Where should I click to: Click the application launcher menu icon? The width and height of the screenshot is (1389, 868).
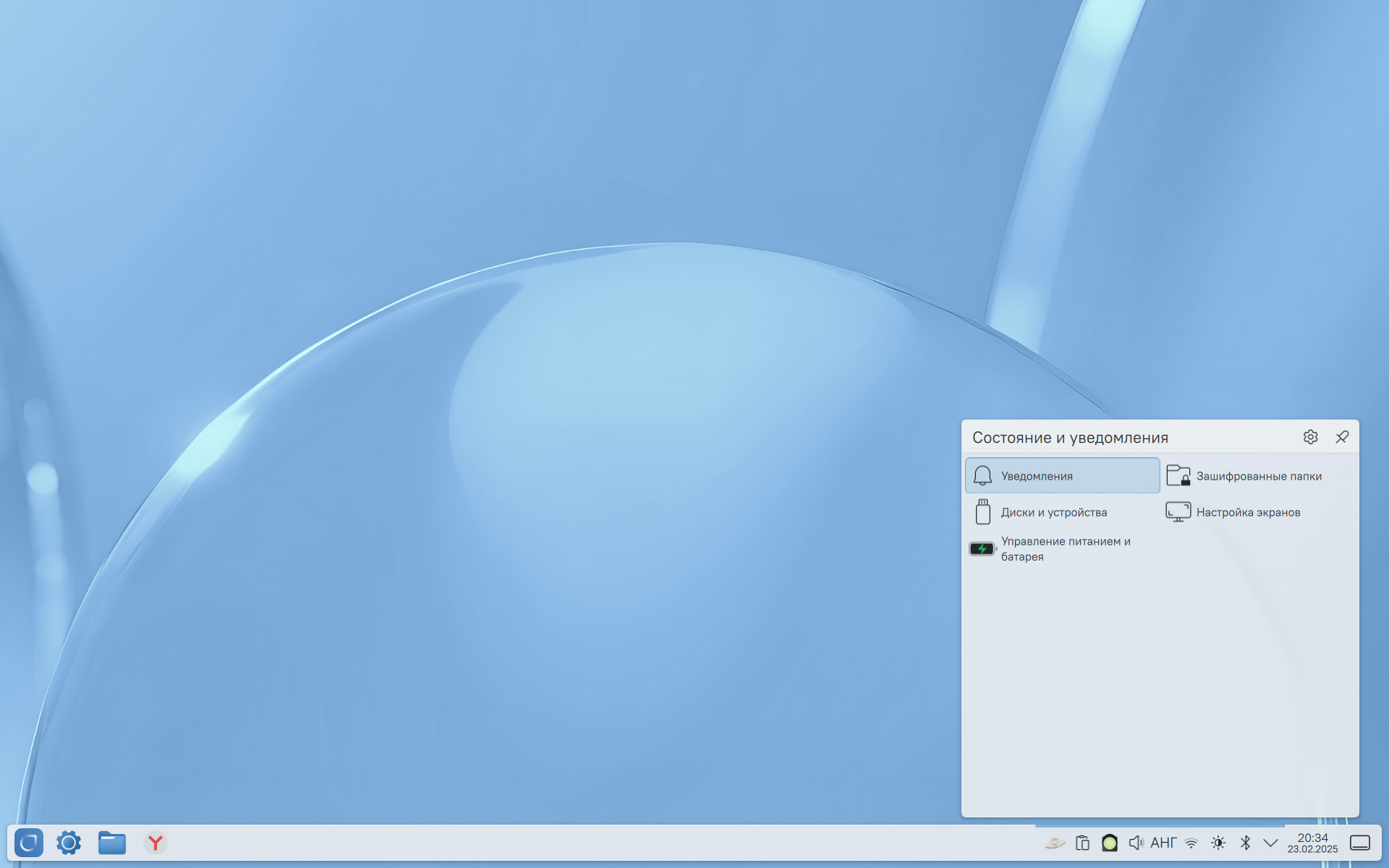tap(29, 843)
